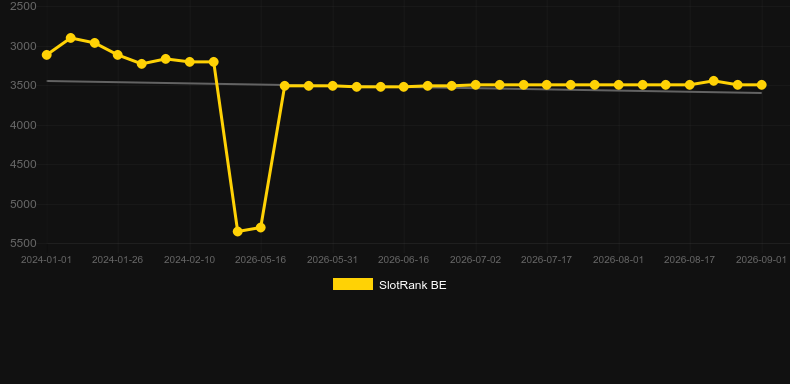Click the x-axis date 2026-09-01
Viewport: 790px width, 384px height.
pyautogui.click(x=761, y=260)
